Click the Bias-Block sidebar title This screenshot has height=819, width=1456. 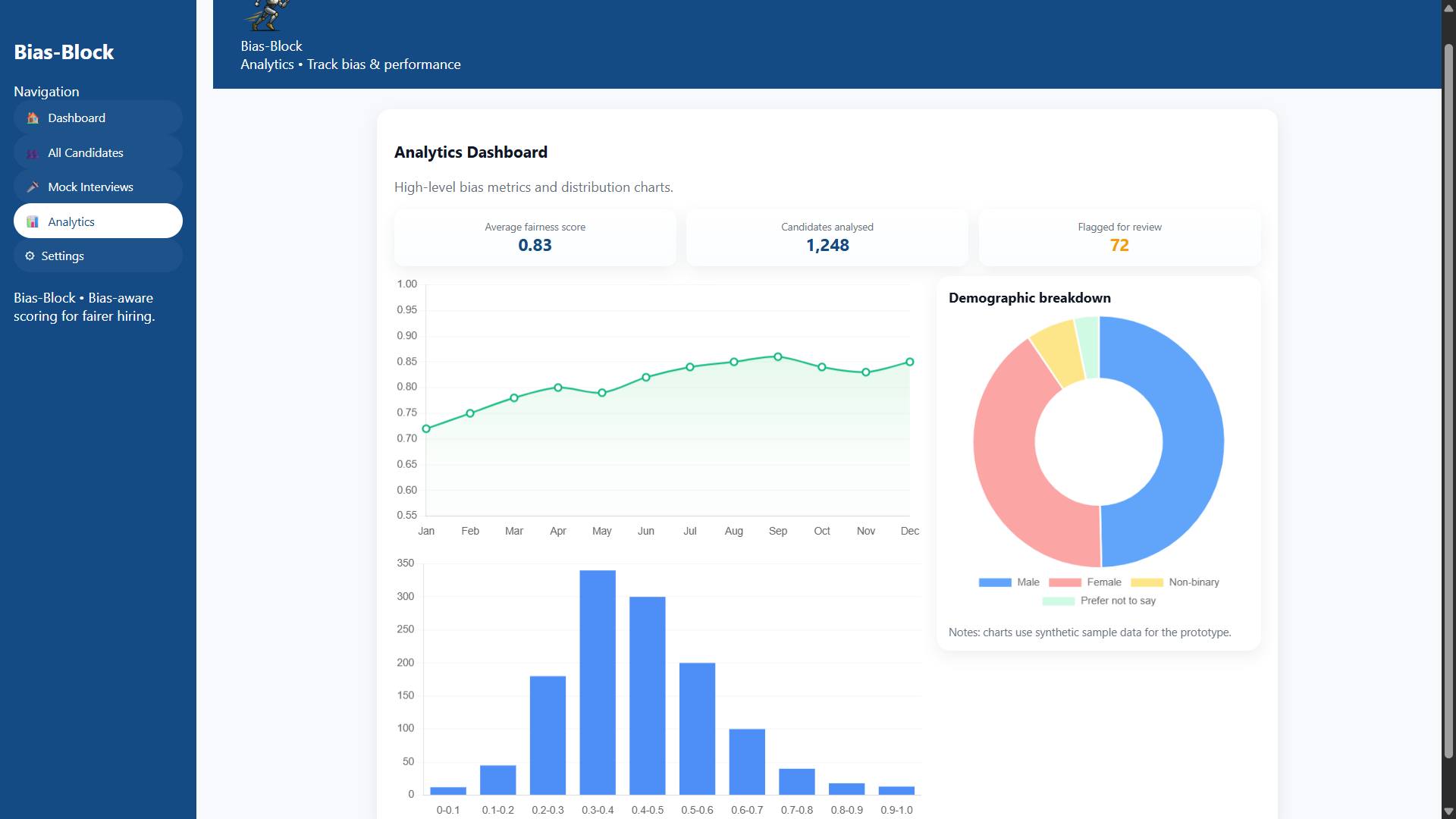point(64,52)
